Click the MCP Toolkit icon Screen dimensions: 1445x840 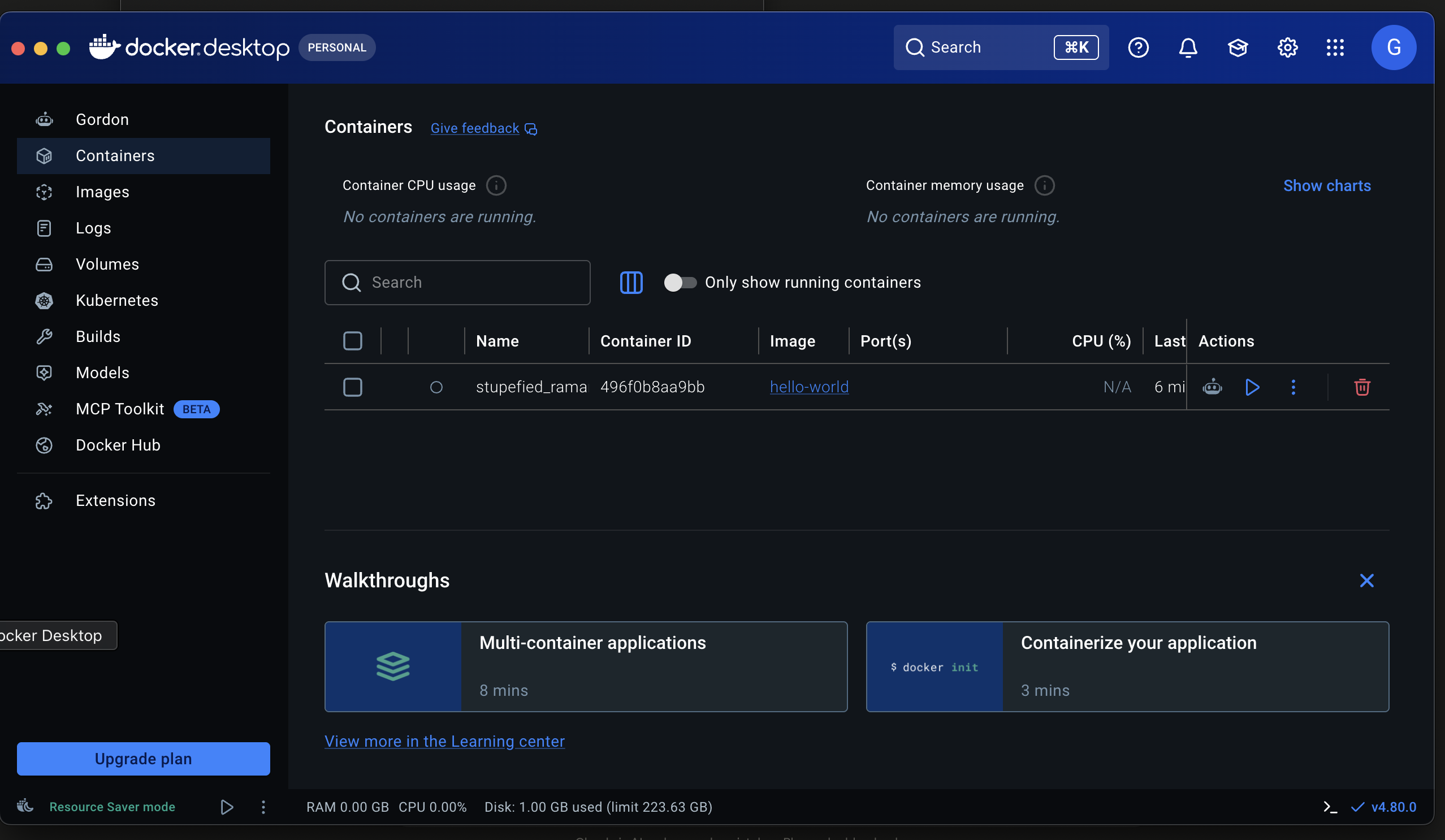click(x=44, y=409)
